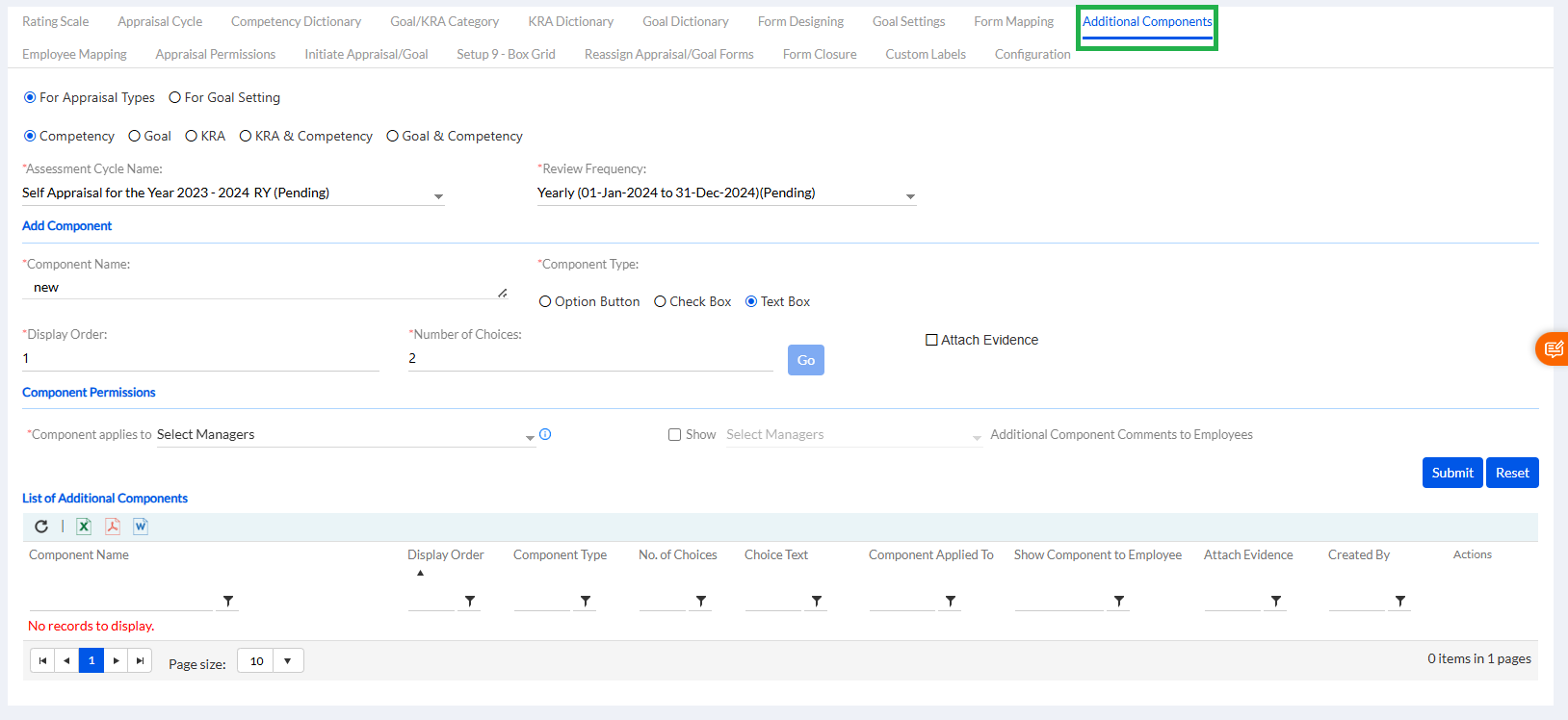1568x720 pixels.
Task: Export list to PDF icon
Action: point(113,527)
